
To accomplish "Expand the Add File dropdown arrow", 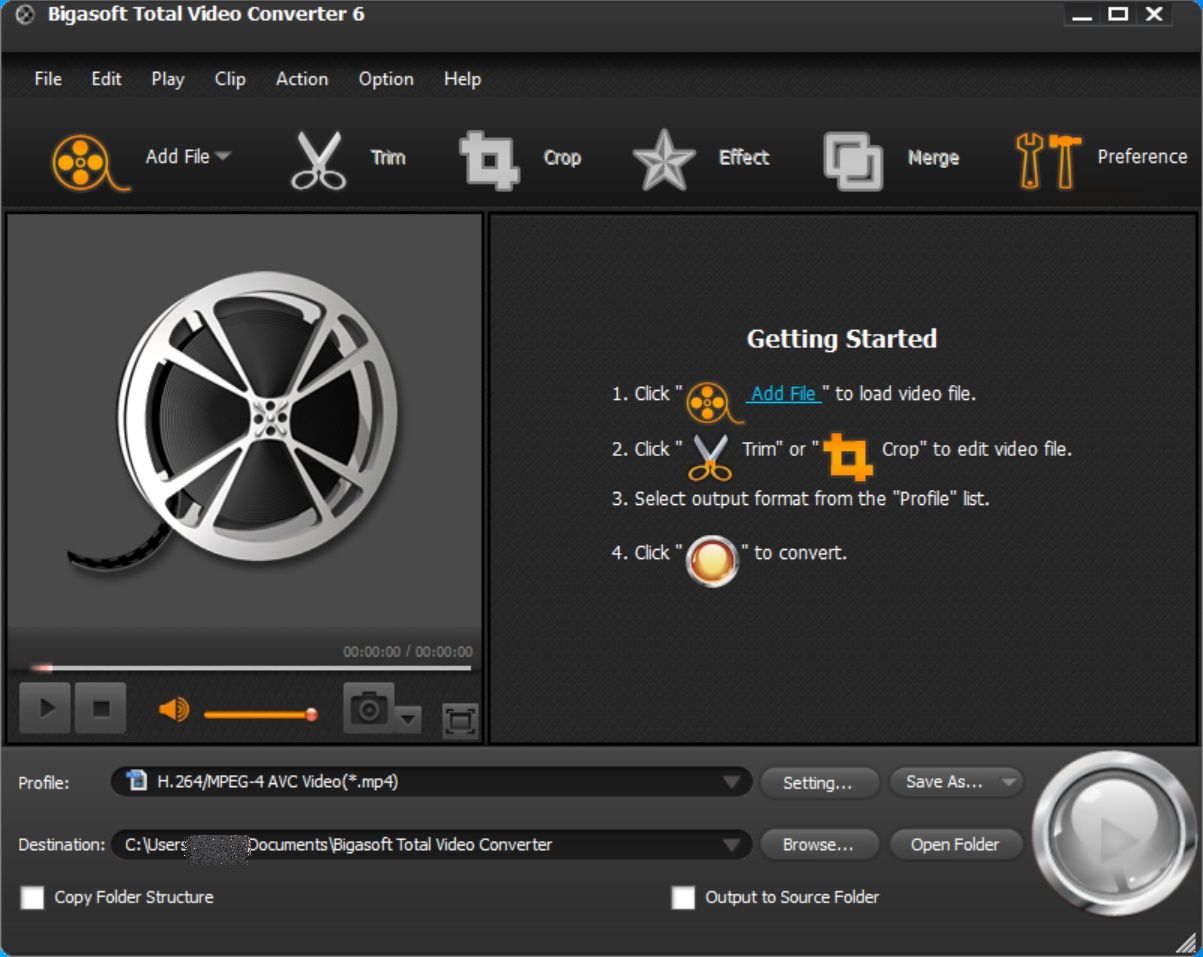I will tap(223, 156).
